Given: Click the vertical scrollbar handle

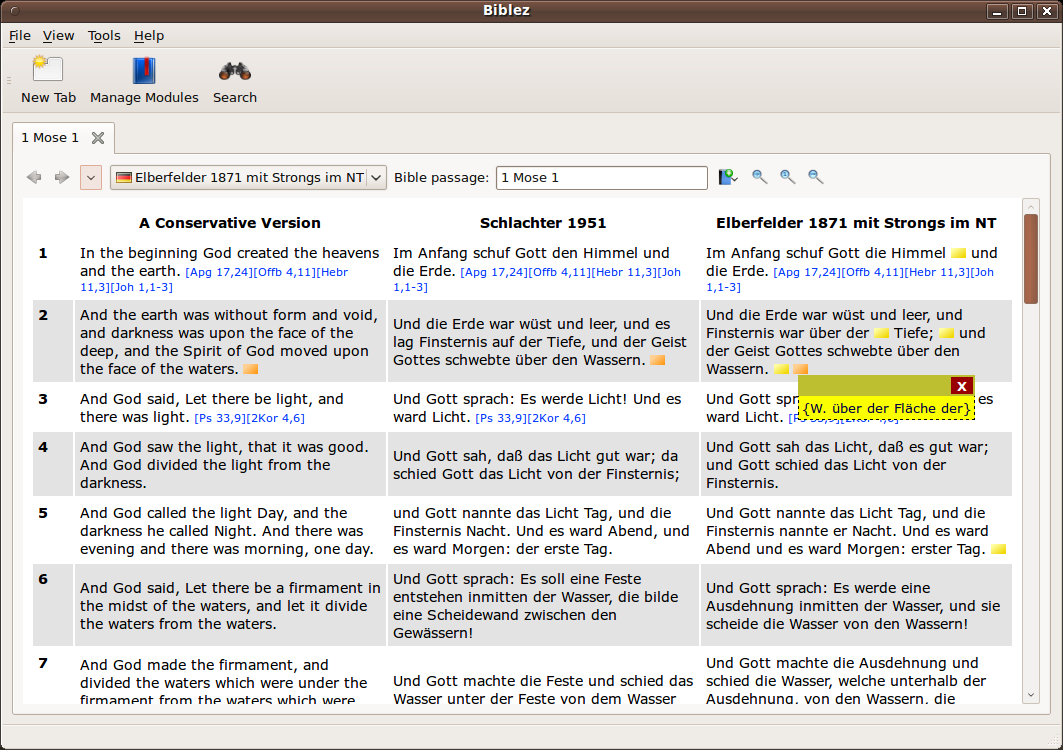Looking at the screenshot, I should (1031, 257).
